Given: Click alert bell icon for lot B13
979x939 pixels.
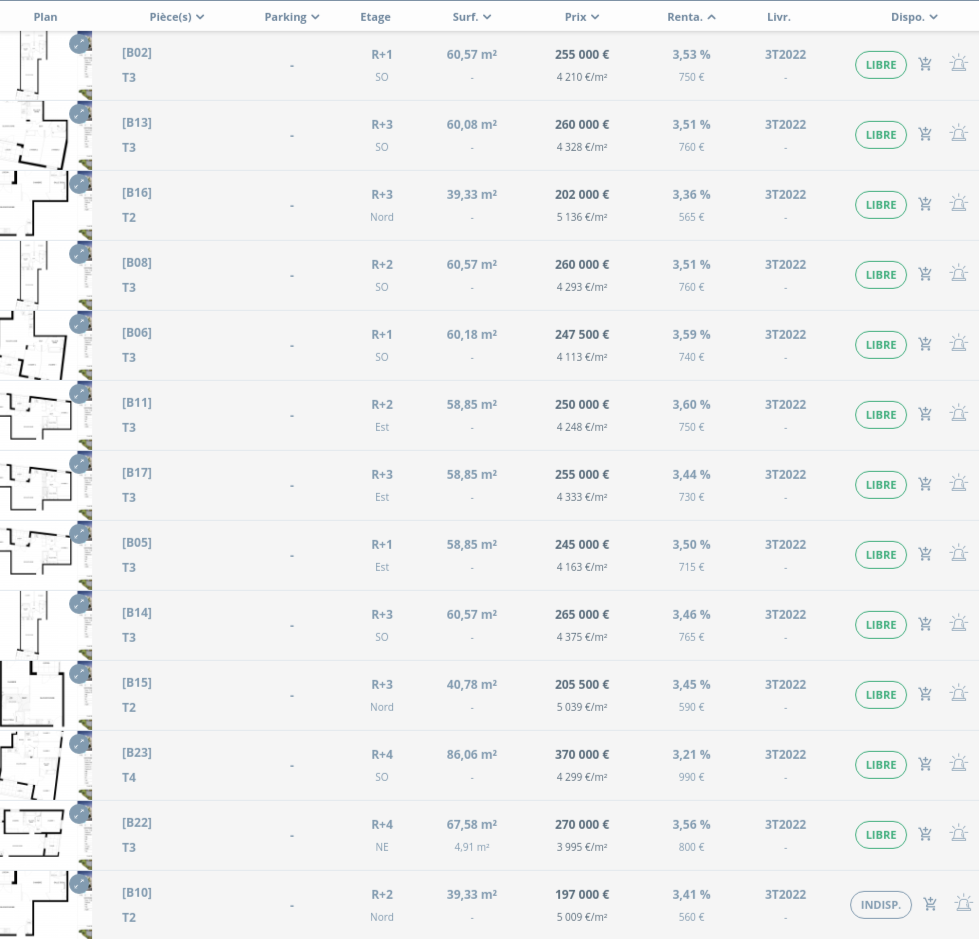Looking at the screenshot, I should (x=958, y=134).
